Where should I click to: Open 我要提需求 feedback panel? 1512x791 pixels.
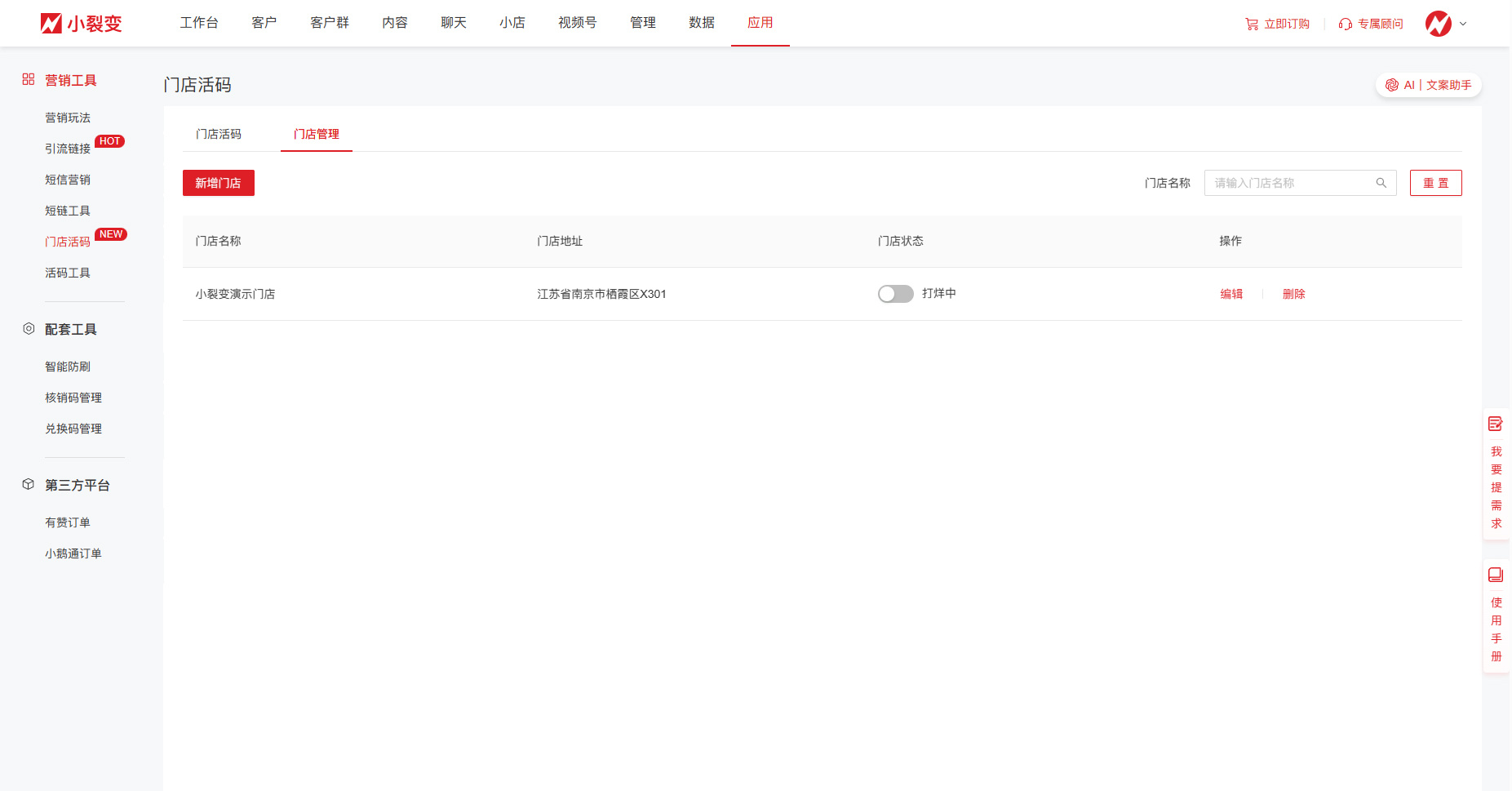pyautogui.click(x=1496, y=473)
